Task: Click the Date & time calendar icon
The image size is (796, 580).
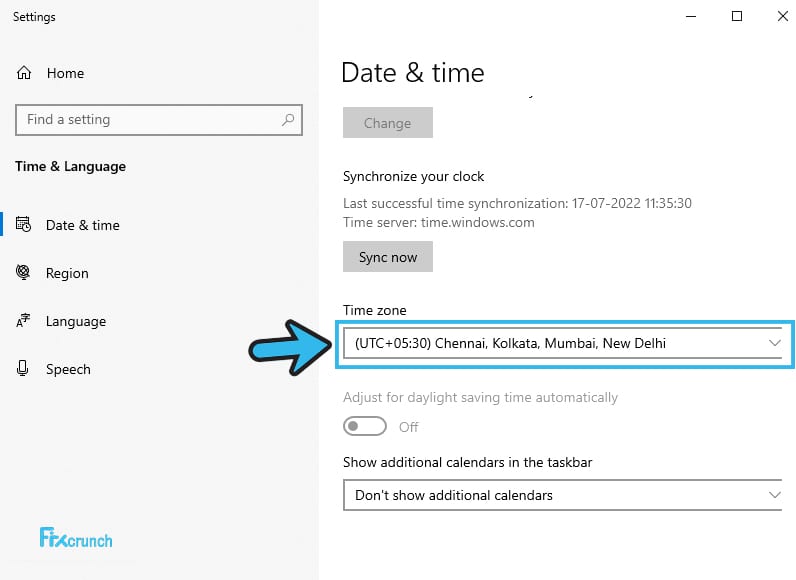Action: [23, 224]
